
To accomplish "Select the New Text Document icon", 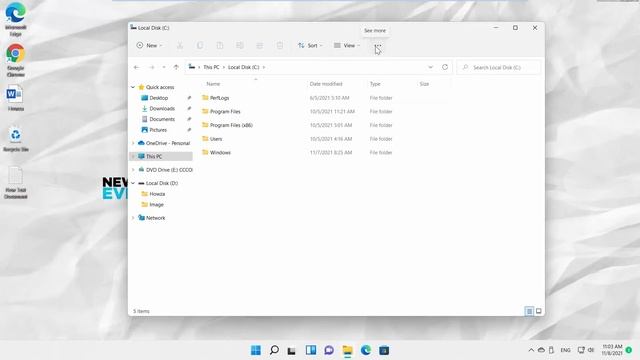I will 16,183.
